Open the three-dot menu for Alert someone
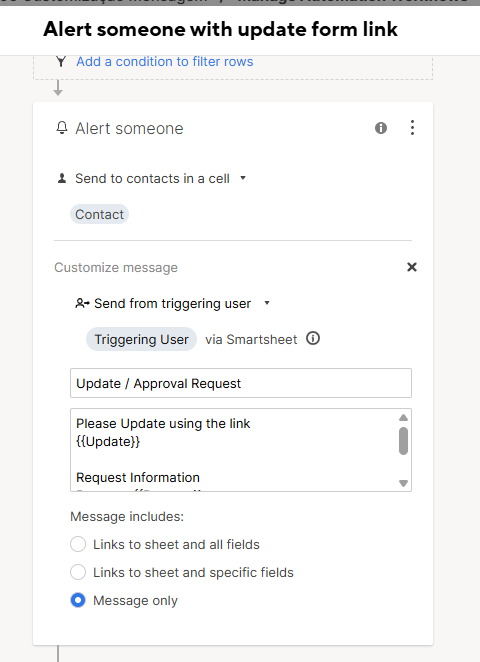480x662 pixels. [x=412, y=128]
